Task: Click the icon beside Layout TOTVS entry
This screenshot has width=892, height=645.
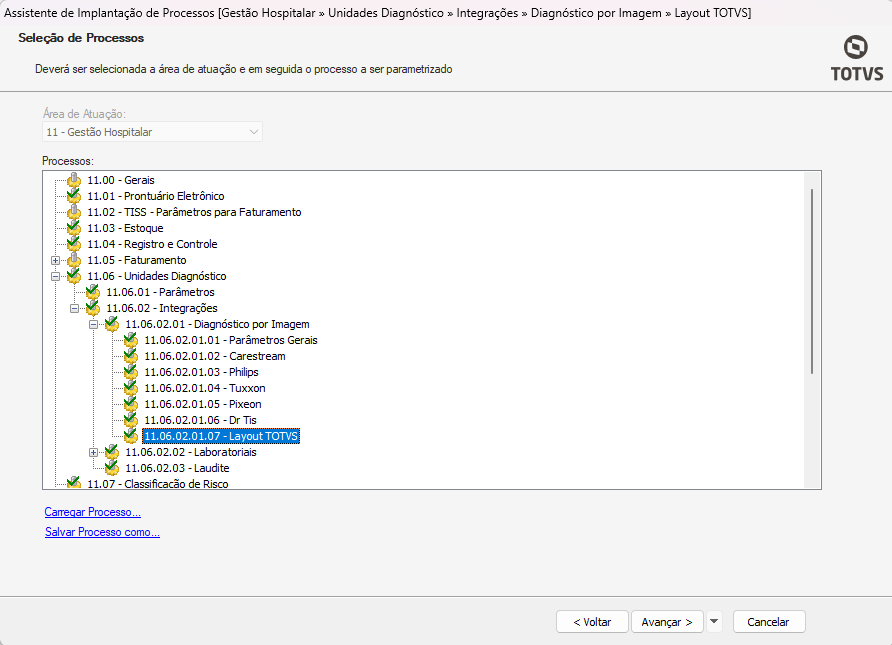Action: pyautogui.click(x=131, y=436)
